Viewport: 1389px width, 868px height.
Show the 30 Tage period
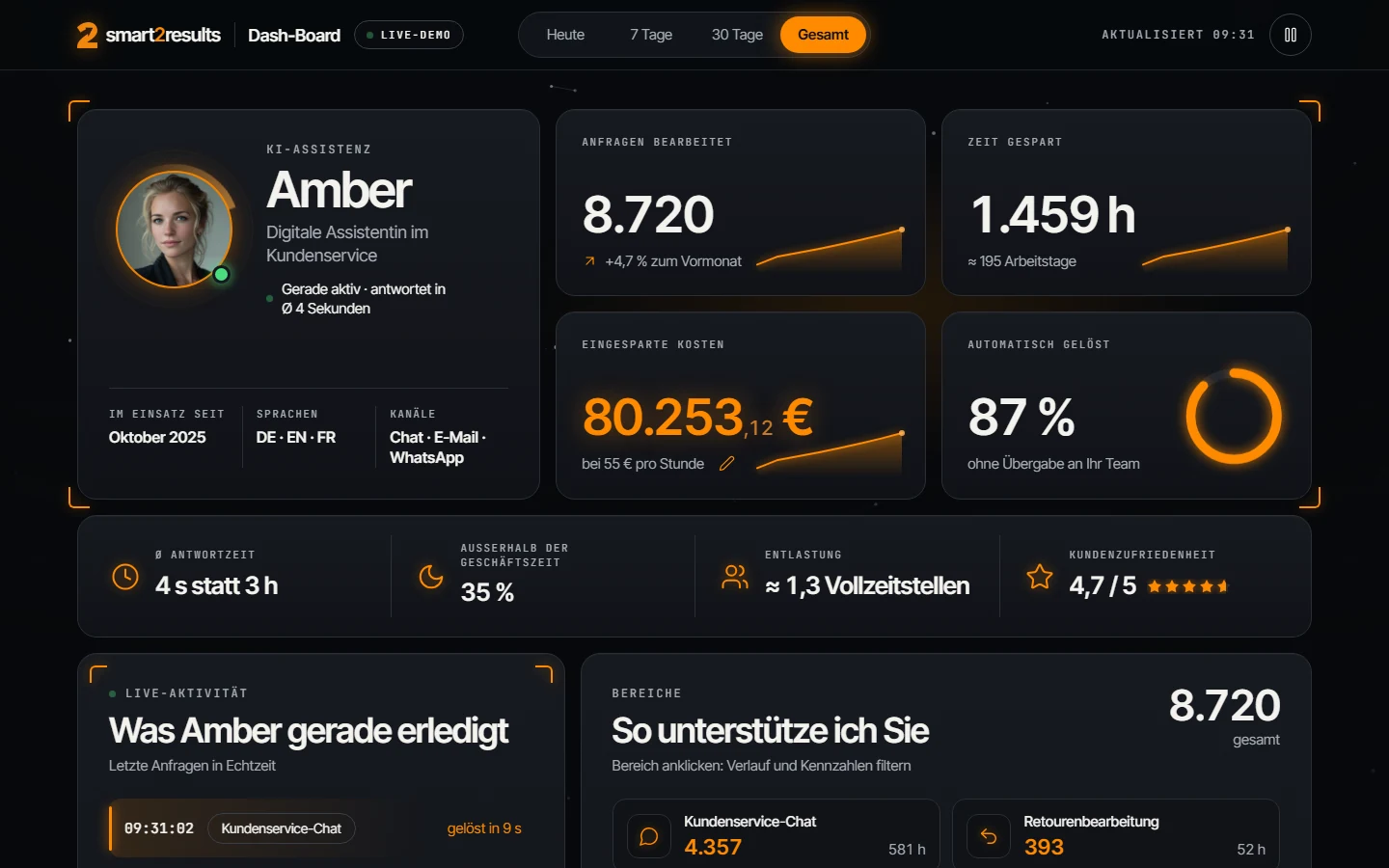click(x=737, y=35)
